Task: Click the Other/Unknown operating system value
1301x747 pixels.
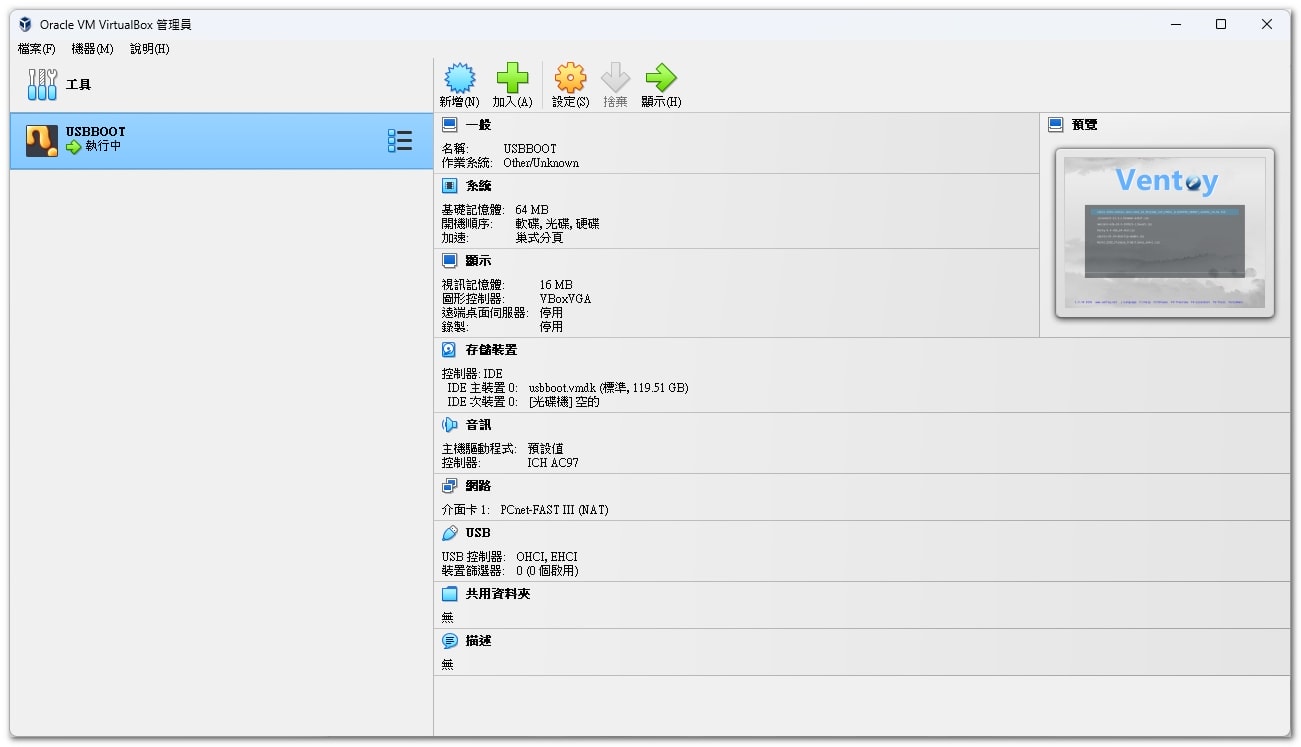Action: (541, 163)
